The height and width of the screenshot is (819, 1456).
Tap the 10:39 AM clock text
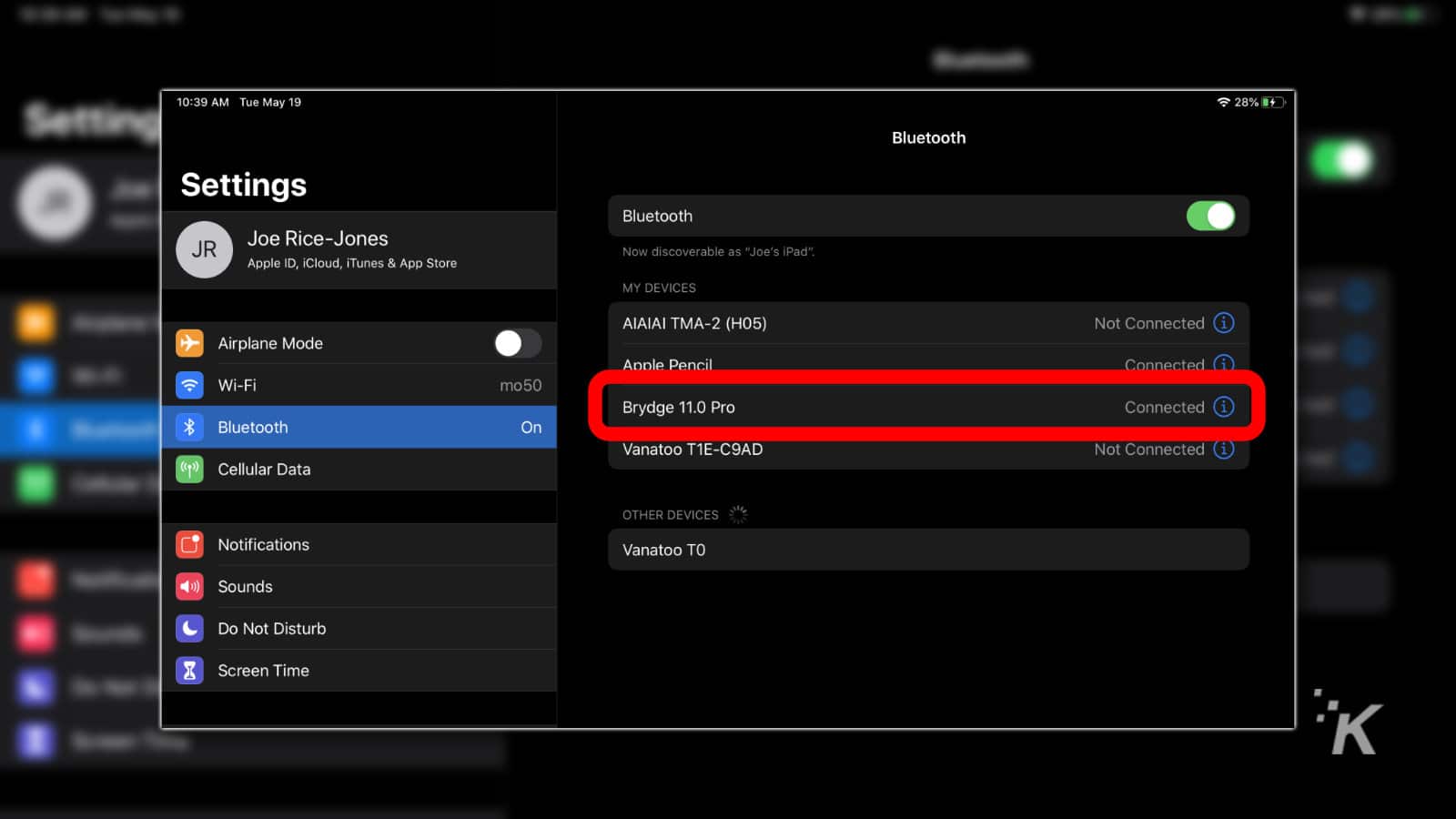[203, 102]
